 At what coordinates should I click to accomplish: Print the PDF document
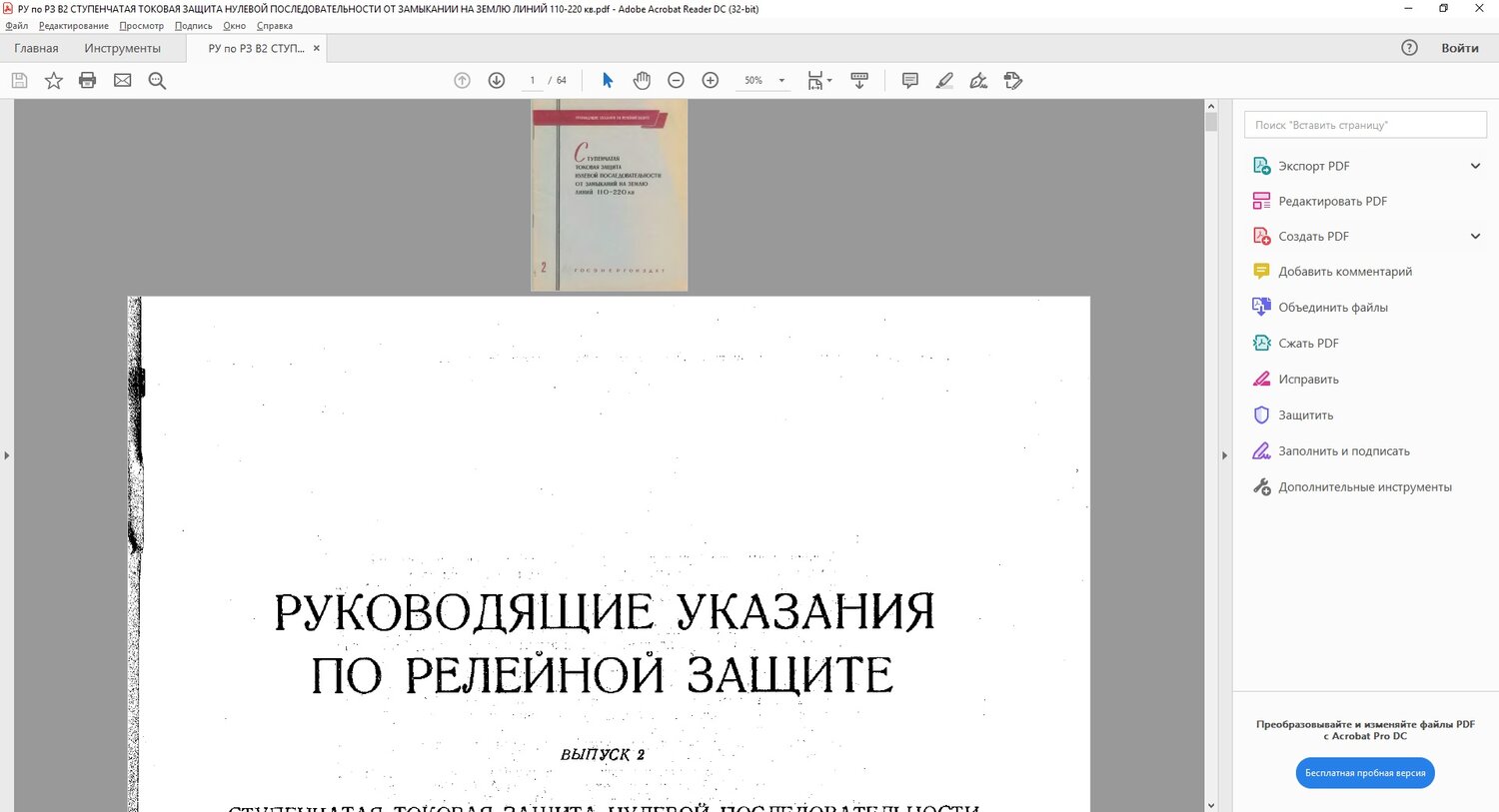pyautogui.click(x=87, y=80)
